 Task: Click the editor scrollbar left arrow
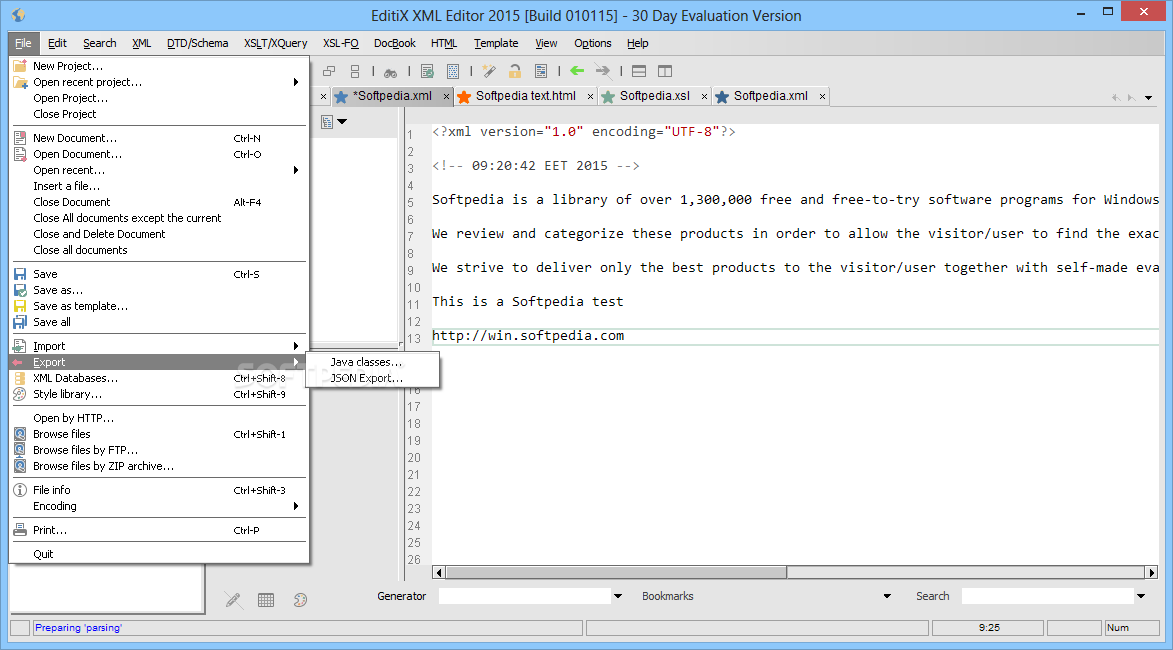(439, 572)
